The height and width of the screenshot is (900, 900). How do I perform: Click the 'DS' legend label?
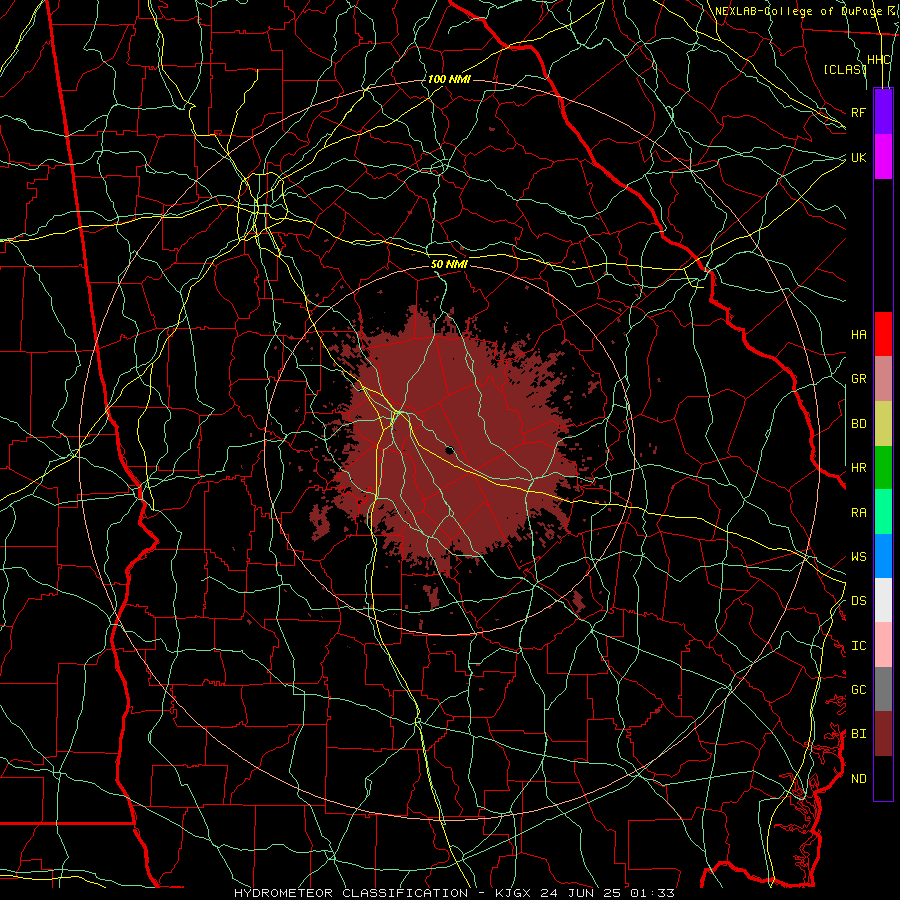pyautogui.click(x=859, y=601)
